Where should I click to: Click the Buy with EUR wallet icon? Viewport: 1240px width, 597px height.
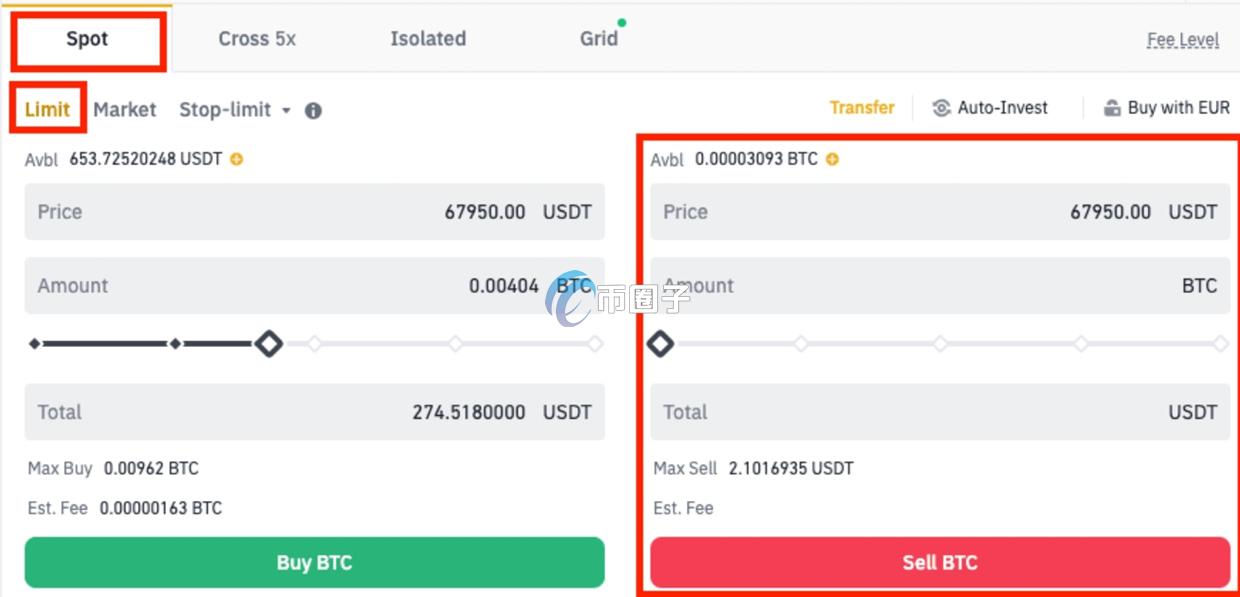1112,108
